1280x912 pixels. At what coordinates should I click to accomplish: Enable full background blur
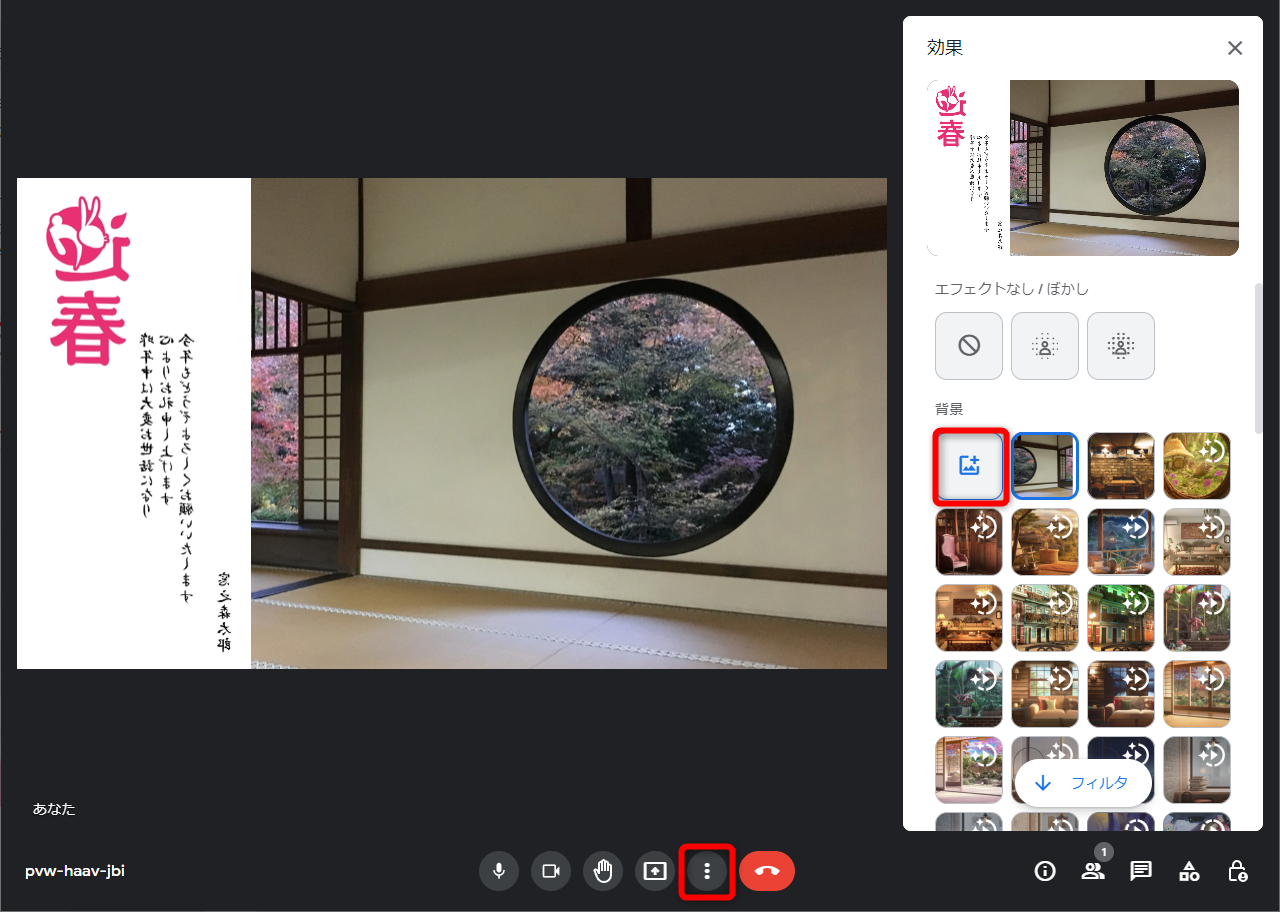coord(1121,346)
